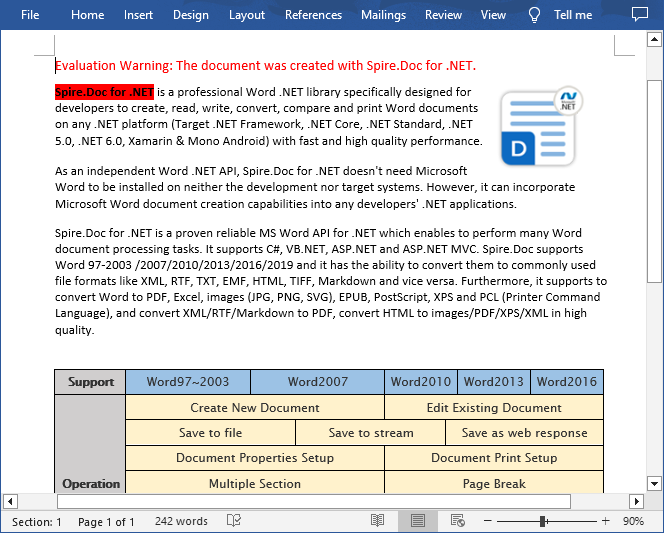Viewport: 664px width, 533px height.
Task: Click the zoom slider handle
Action: point(542,521)
